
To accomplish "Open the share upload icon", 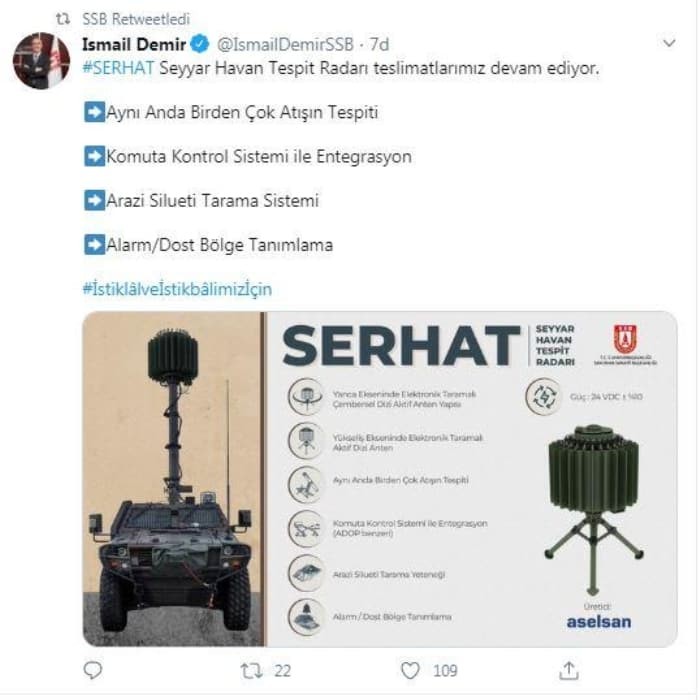I will (569, 671).
